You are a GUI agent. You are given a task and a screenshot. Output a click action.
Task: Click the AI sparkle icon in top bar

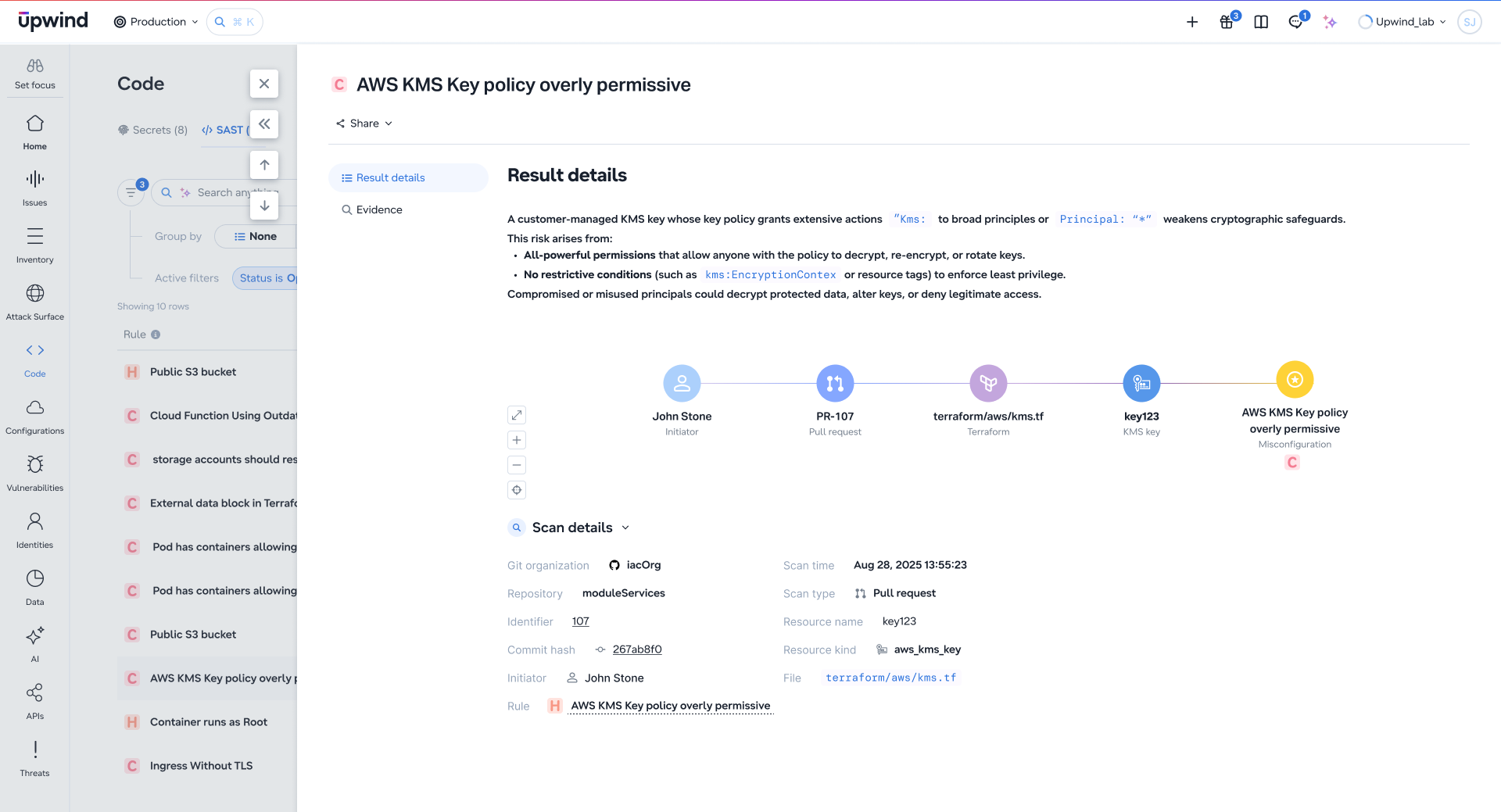pyautogui.click(x=1330, y=22)
